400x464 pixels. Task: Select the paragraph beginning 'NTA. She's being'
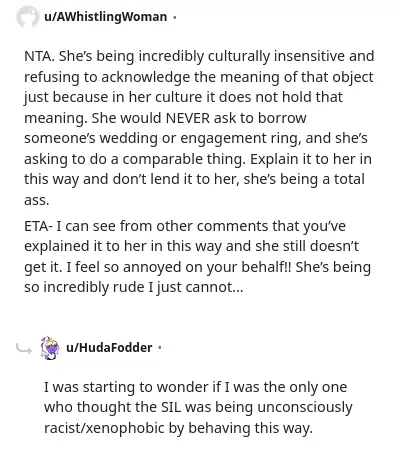tap(199, 128)
